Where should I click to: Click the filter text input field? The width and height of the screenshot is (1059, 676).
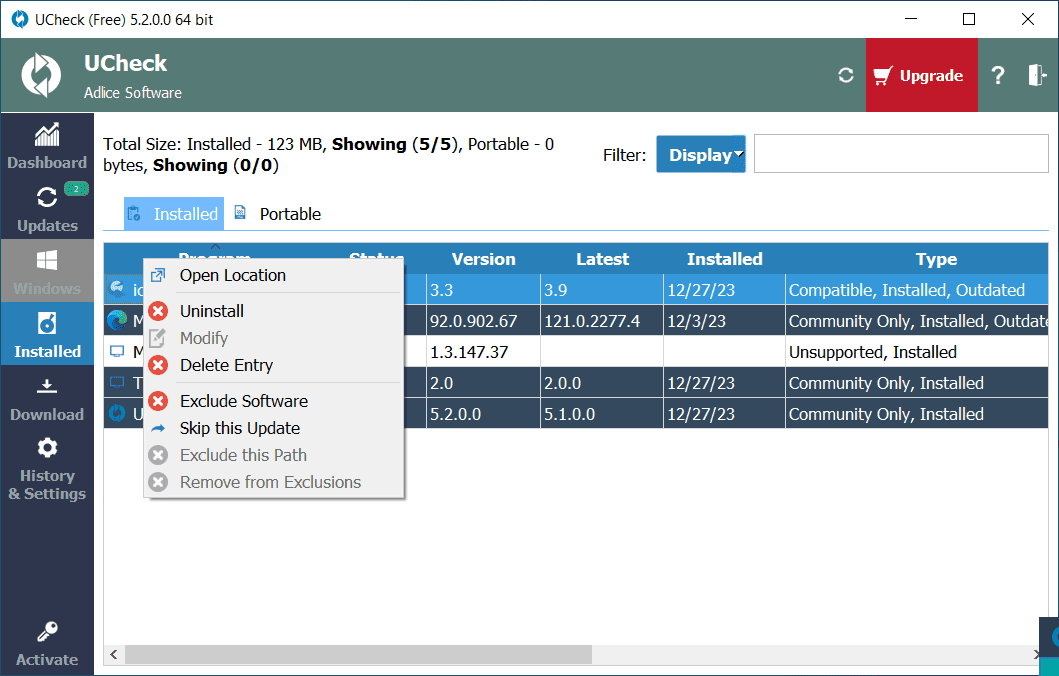901,153
